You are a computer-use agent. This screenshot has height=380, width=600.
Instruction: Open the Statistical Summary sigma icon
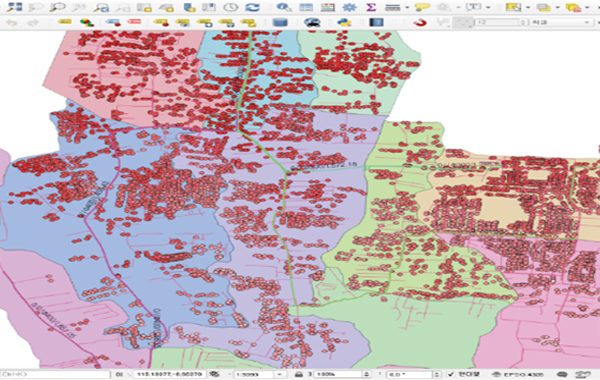370,7
